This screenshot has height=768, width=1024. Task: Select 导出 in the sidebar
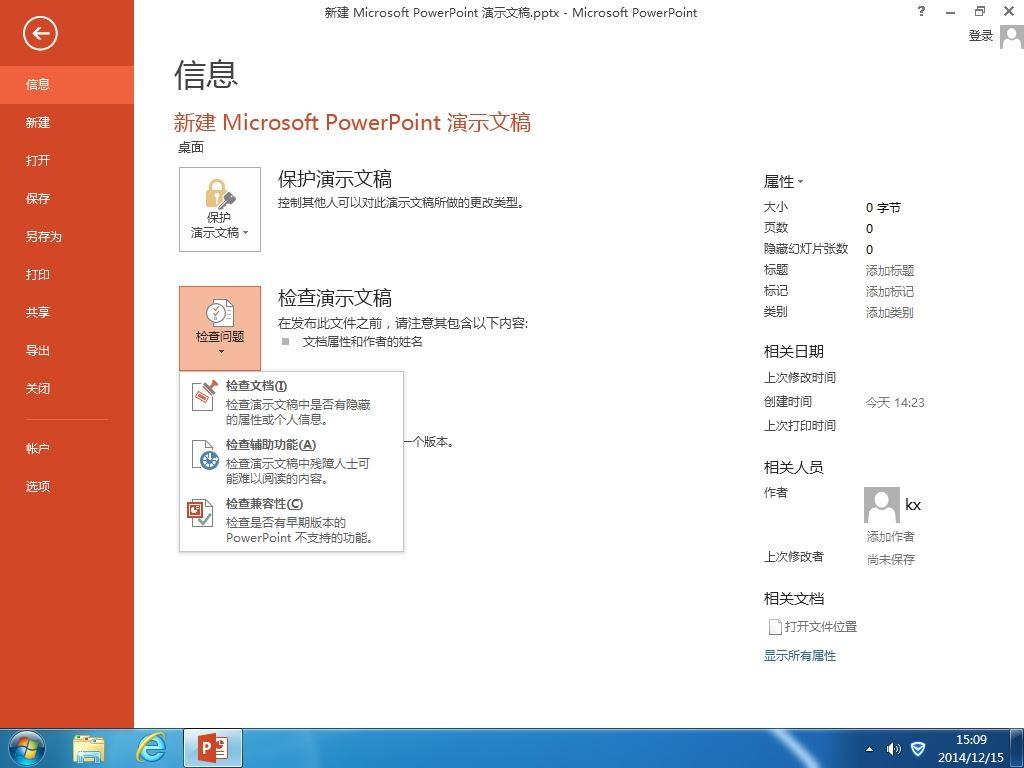tap(67, 351)
